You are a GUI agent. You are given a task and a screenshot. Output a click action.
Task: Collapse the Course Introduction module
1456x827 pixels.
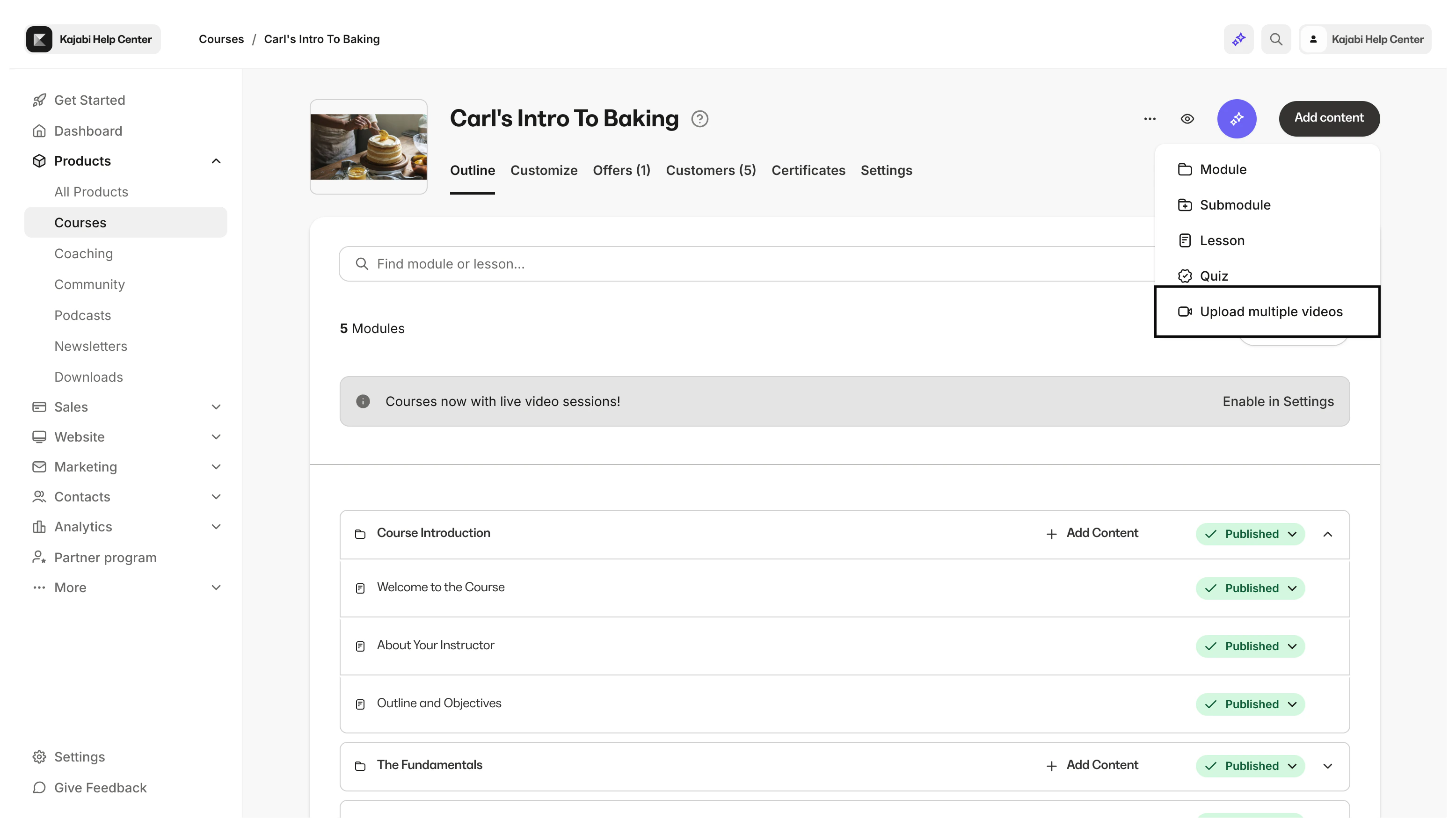[x=1327, y=534]
